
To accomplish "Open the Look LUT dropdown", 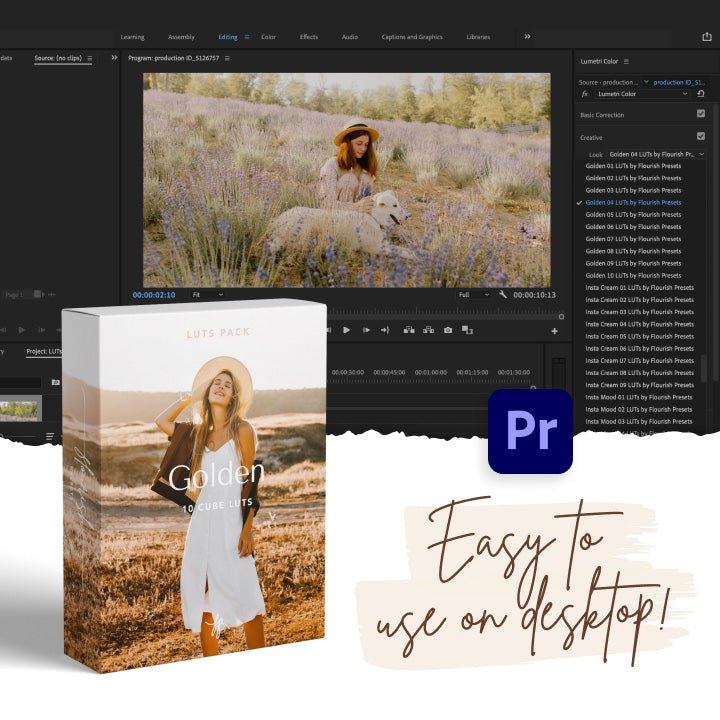I will click(x=655, y=154).
